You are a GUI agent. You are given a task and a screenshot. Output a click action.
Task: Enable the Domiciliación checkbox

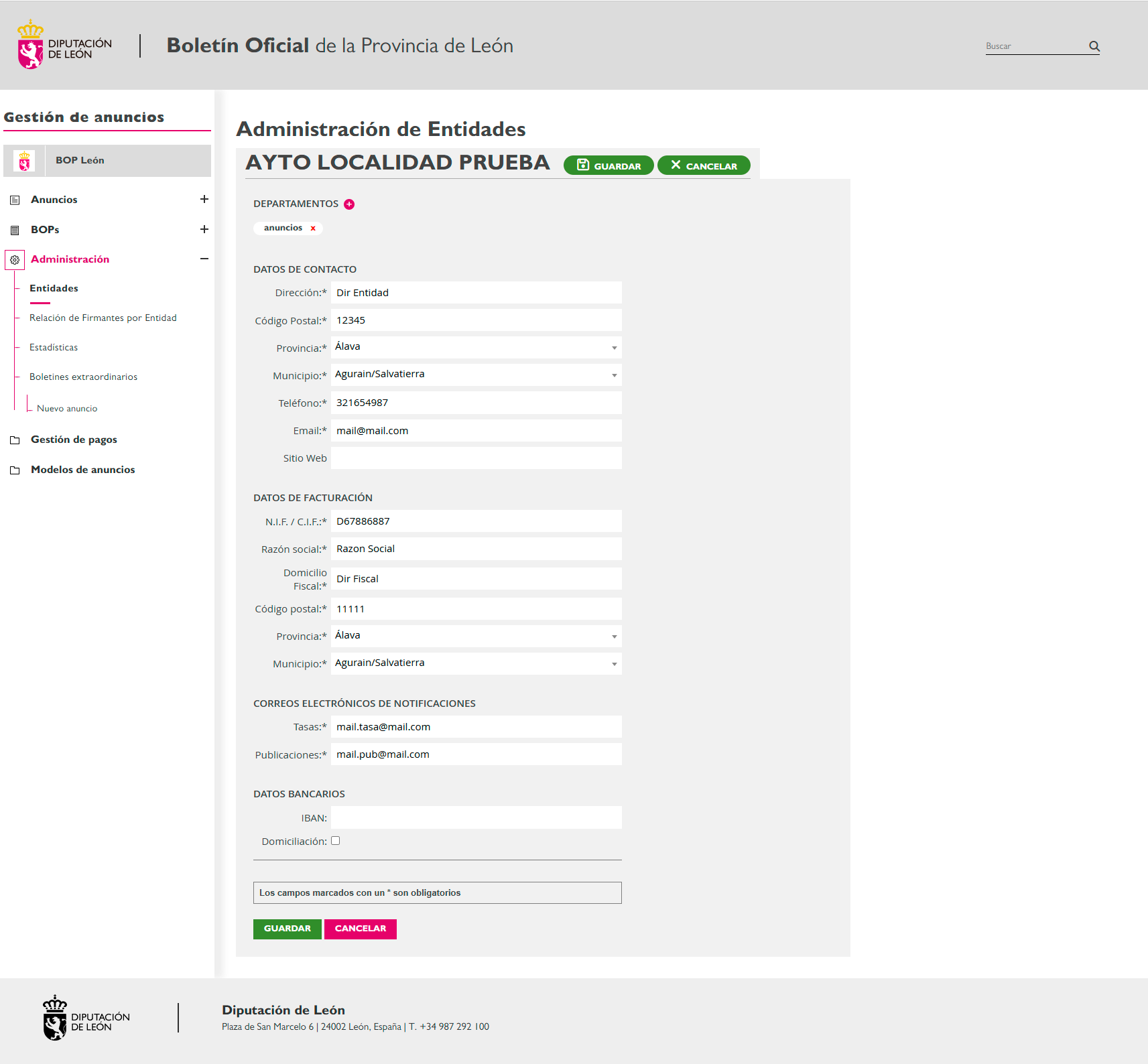pos(336,841)
